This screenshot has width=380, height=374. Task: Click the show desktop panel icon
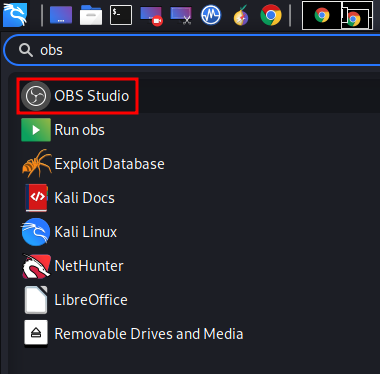click(61, 15)
